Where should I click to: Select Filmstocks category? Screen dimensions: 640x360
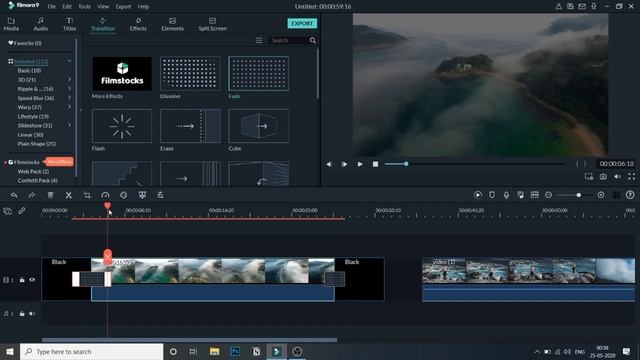pyautogui.click(x=27, y=162)
